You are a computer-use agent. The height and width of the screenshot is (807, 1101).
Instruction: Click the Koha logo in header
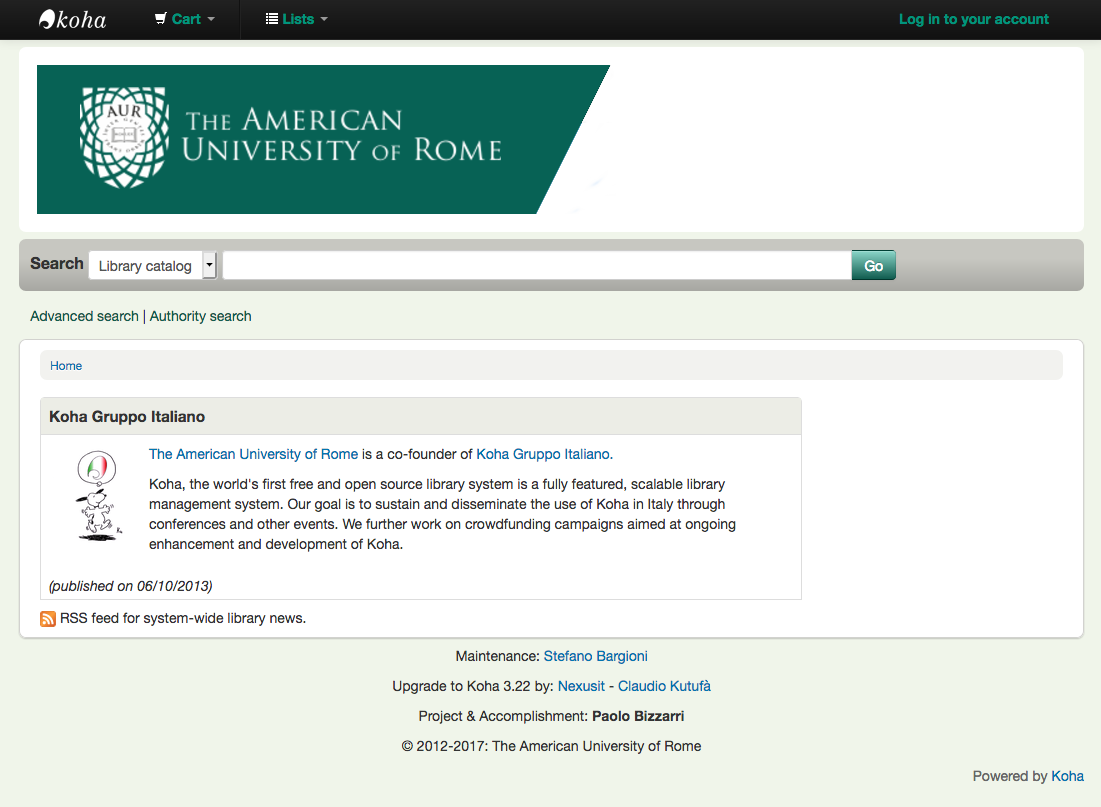coord(72,20)
